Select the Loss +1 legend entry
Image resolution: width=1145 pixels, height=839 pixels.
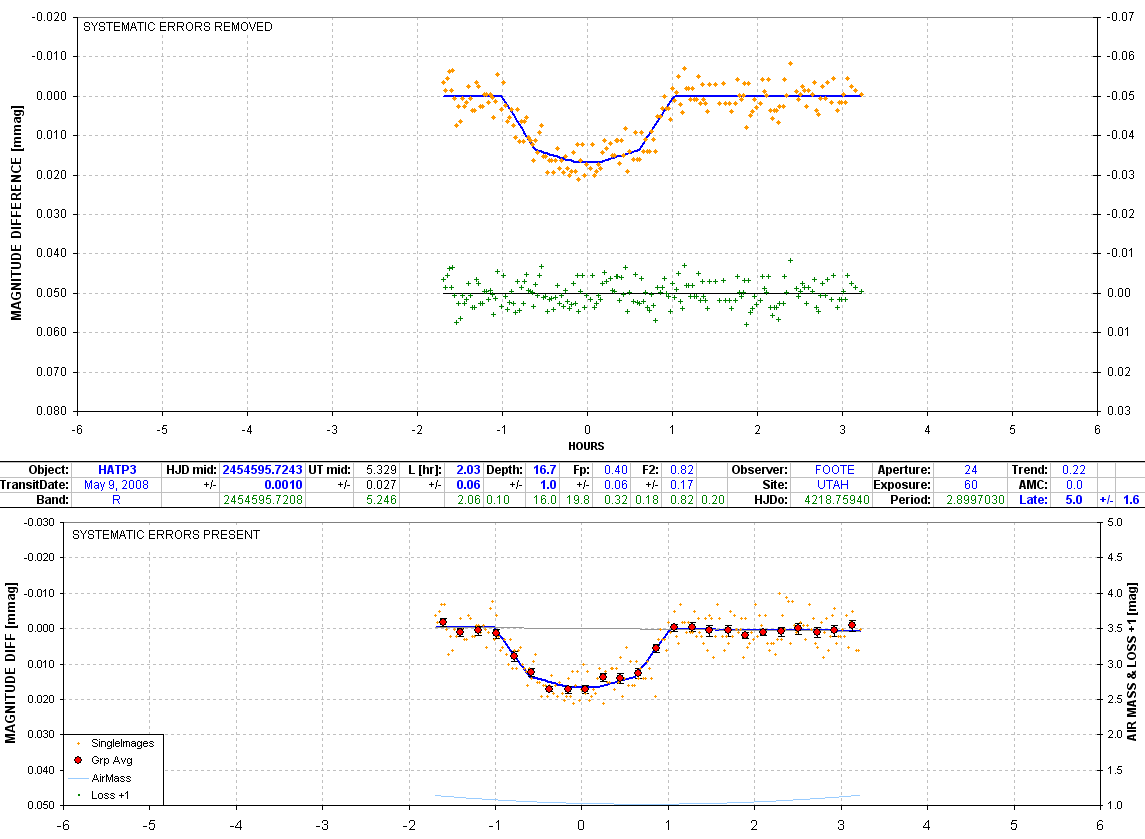(110, 795)
